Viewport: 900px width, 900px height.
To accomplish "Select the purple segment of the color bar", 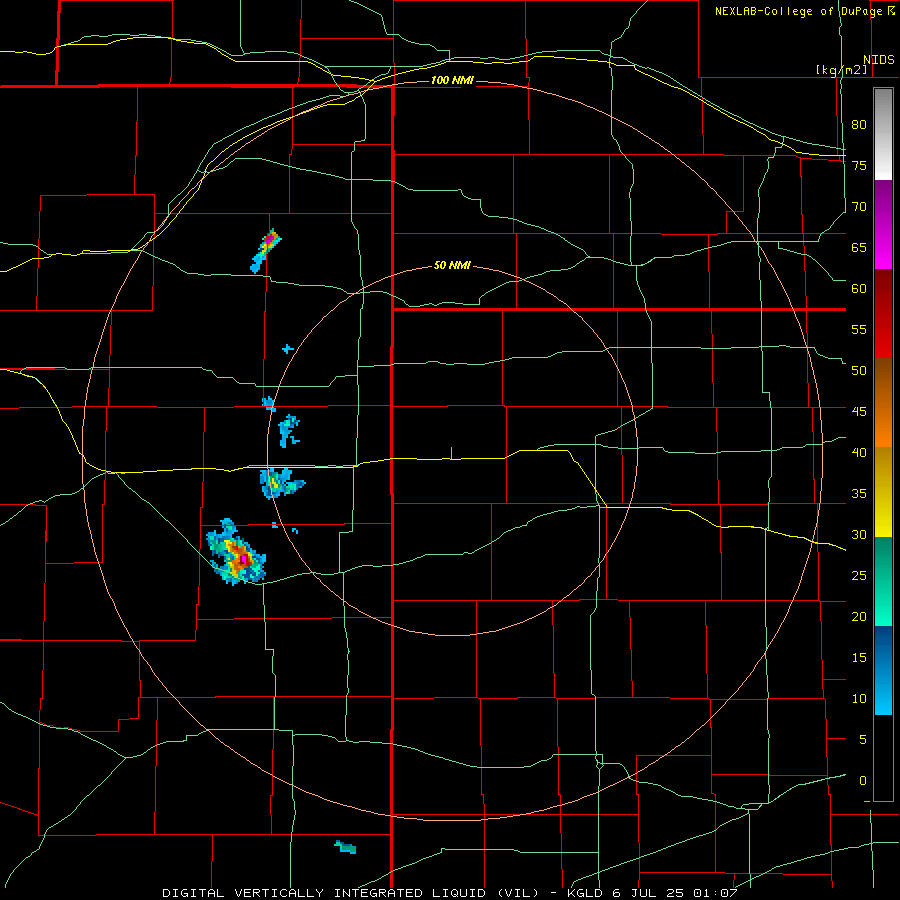I will pos(883,225).
